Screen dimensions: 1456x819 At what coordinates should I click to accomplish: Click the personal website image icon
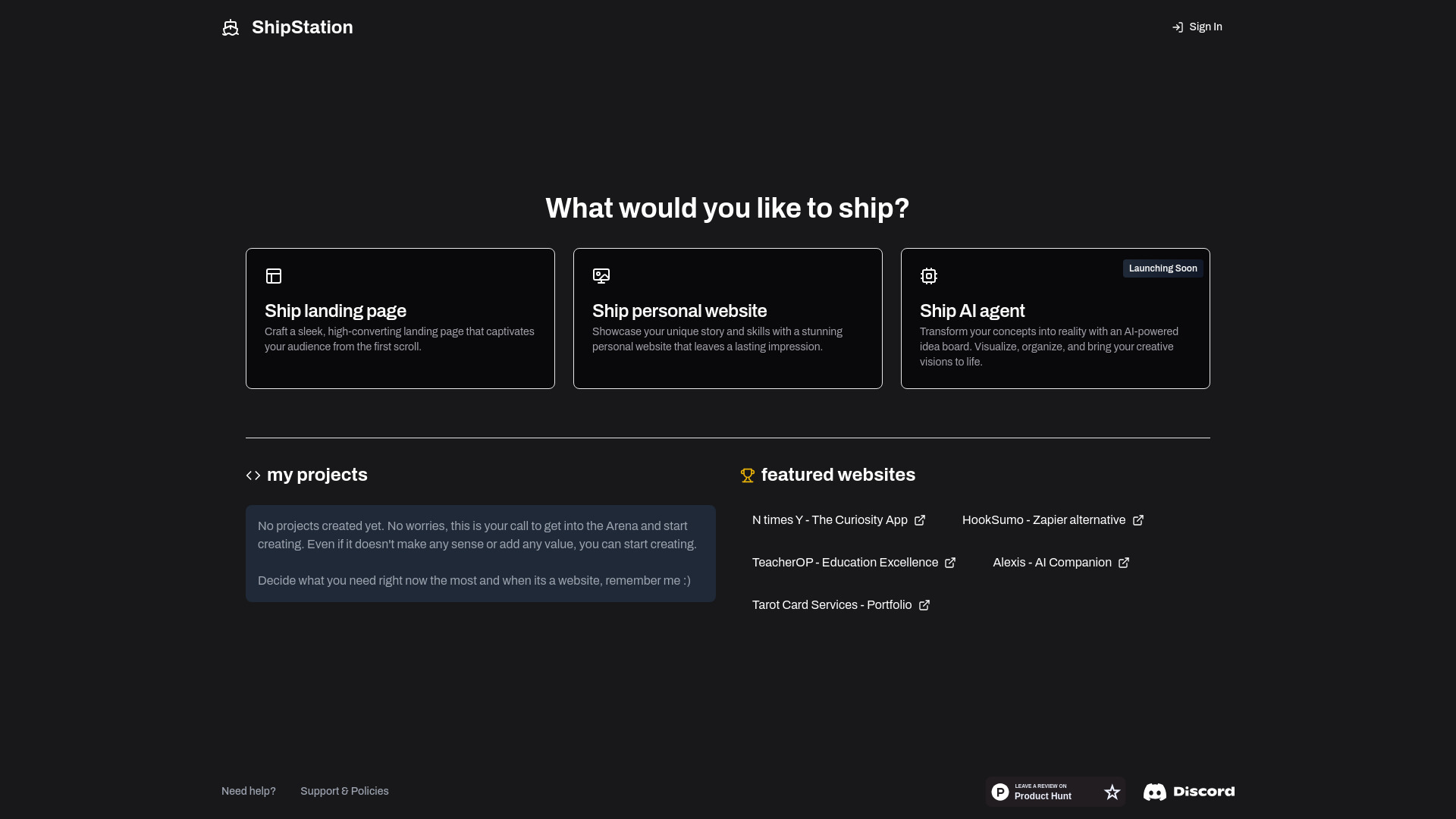[x=601, y=275]
